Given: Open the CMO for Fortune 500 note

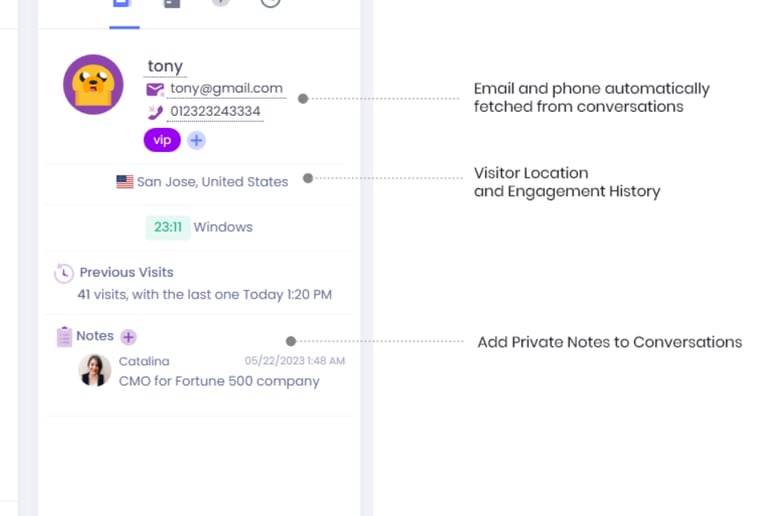Looking at the screenshot, I should [219, 381].
